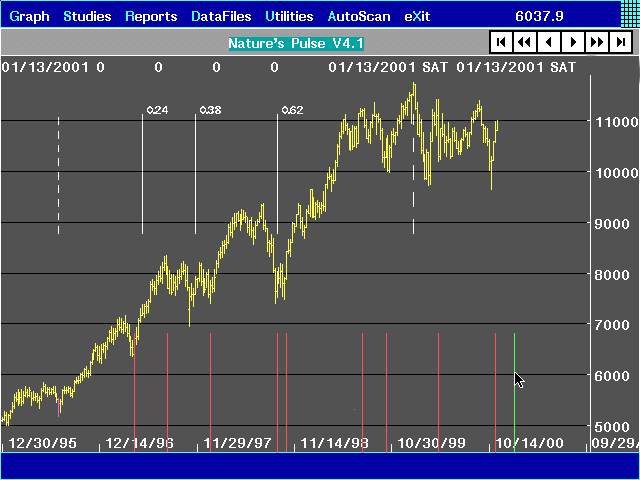Click the green vertical cycle line
The image size is (640, 480).
[514, 390]
